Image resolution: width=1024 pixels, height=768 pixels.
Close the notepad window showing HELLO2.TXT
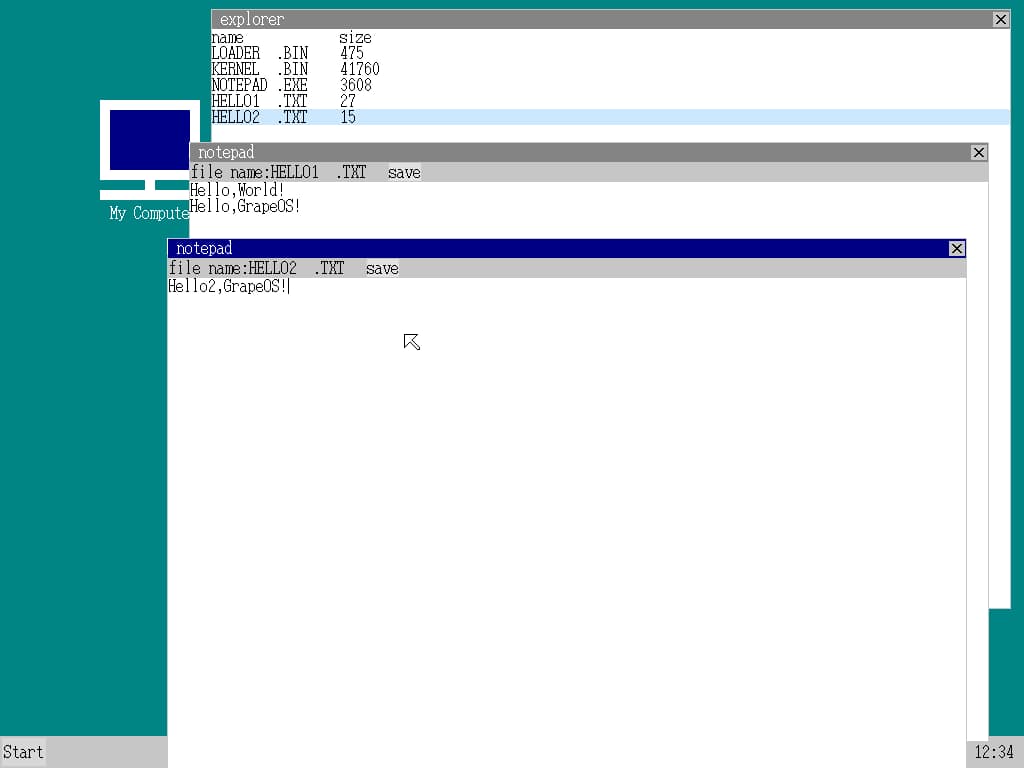pyautogui.click(x=956, y=248)
